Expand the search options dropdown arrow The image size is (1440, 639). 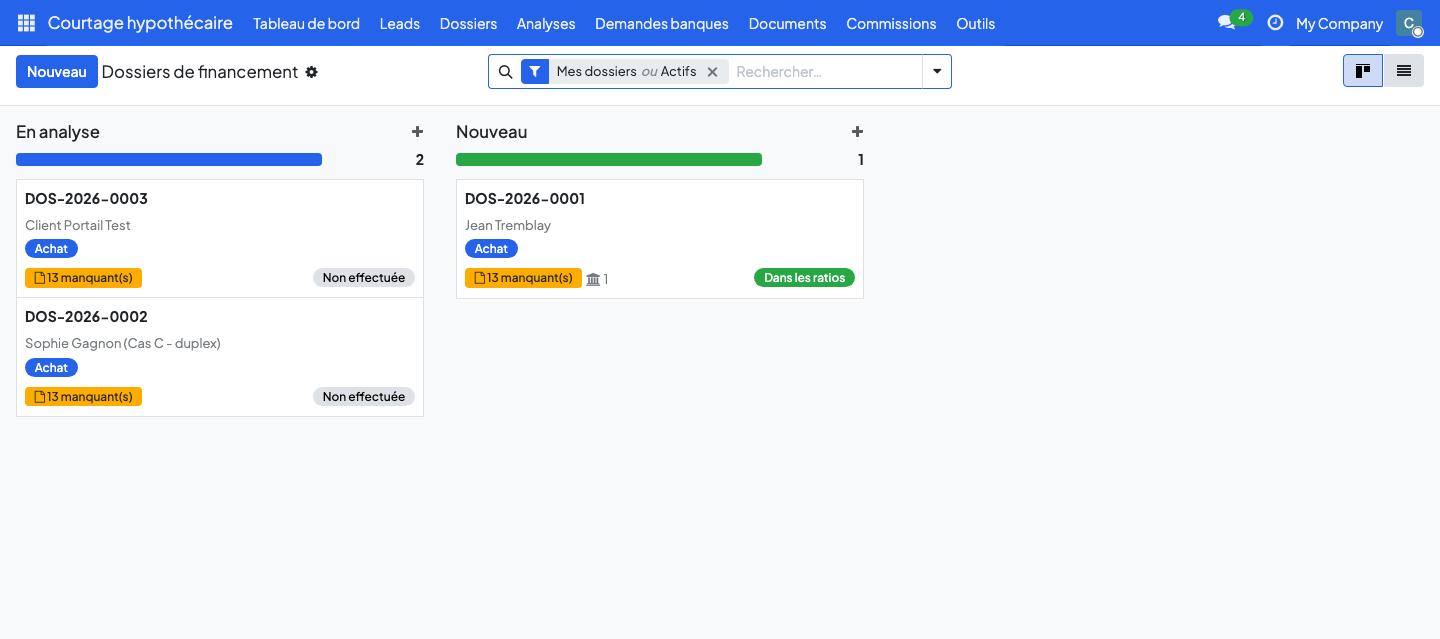click(937, 71)
